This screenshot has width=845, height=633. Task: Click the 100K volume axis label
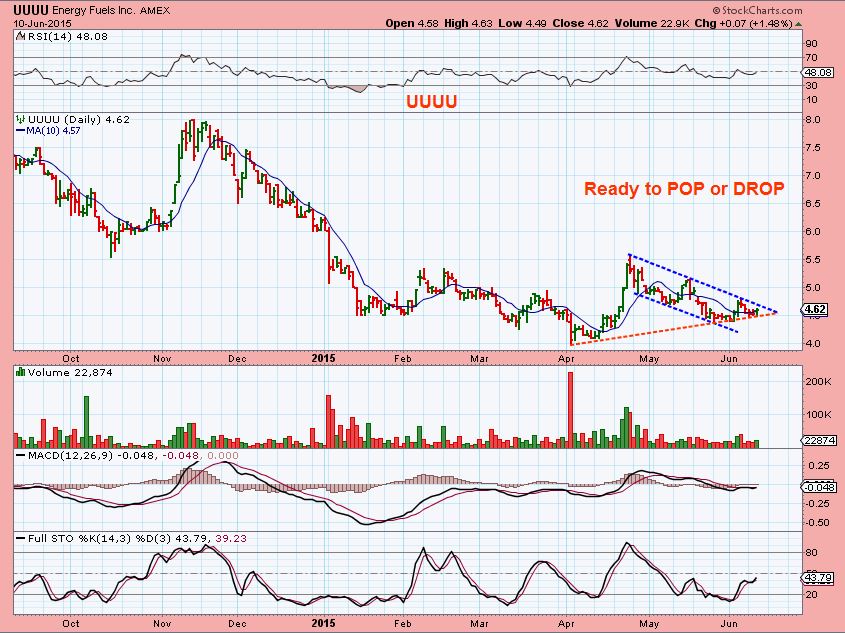pos(818,414)
